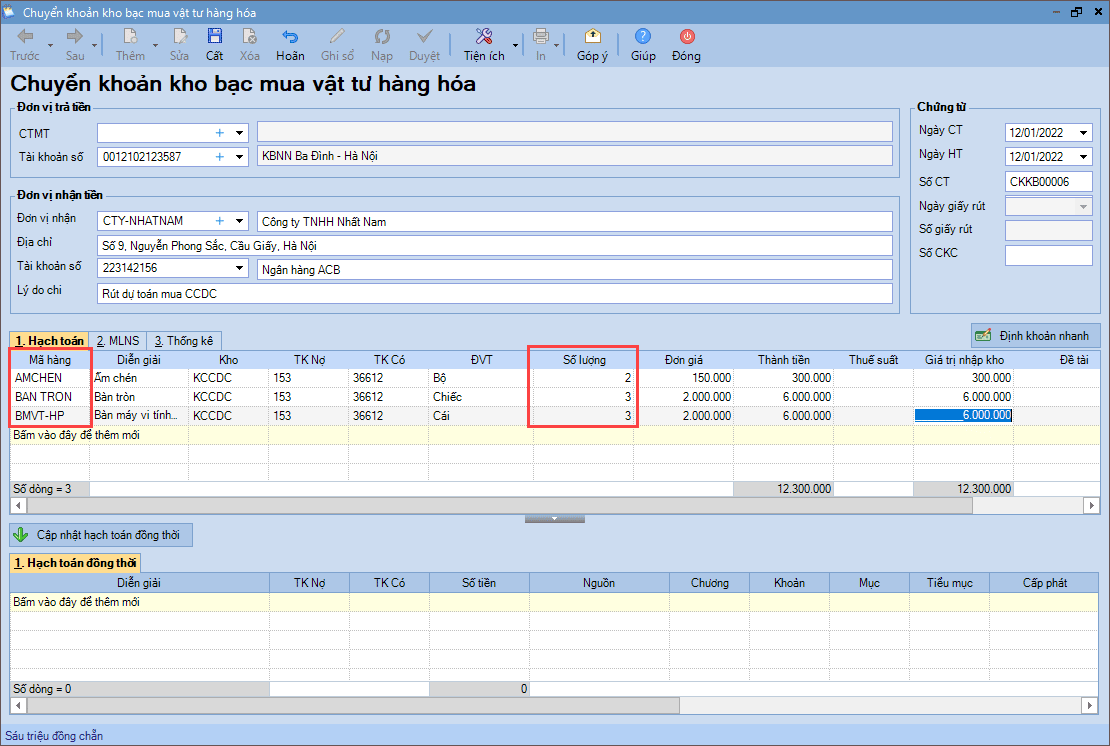This screenshot has width=1110, height=746.
Task: Click the Thuế suất column header
Action: click(x=874, y=360)
